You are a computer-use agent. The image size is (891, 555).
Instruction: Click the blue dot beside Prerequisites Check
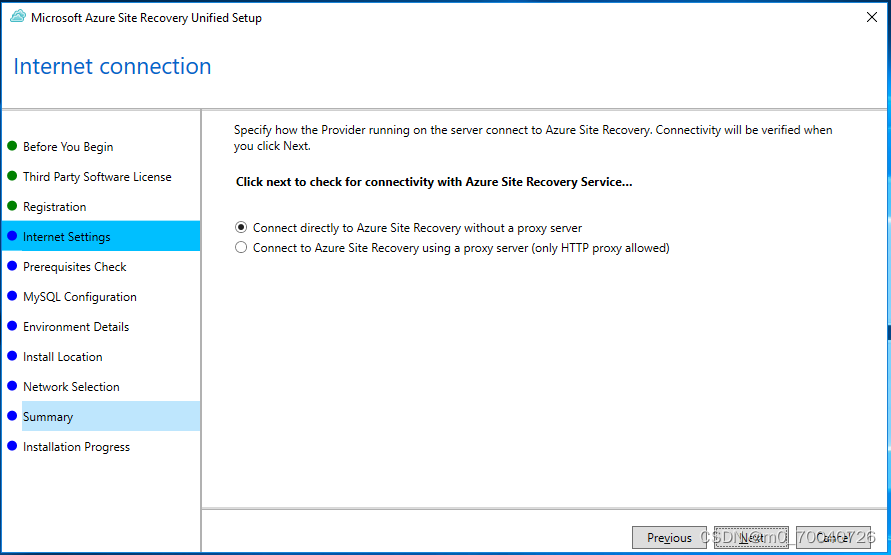coord(12,266)
